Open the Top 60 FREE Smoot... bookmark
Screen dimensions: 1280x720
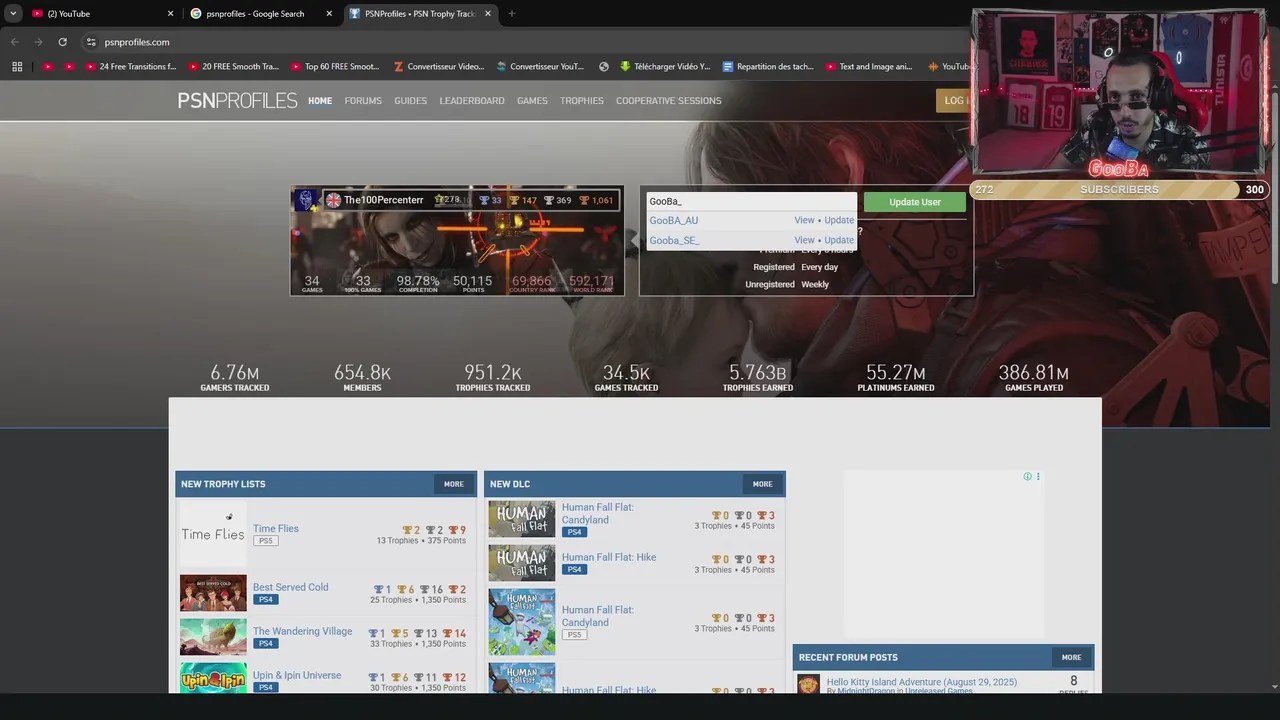pyautogui.click(x=336, y=67)
